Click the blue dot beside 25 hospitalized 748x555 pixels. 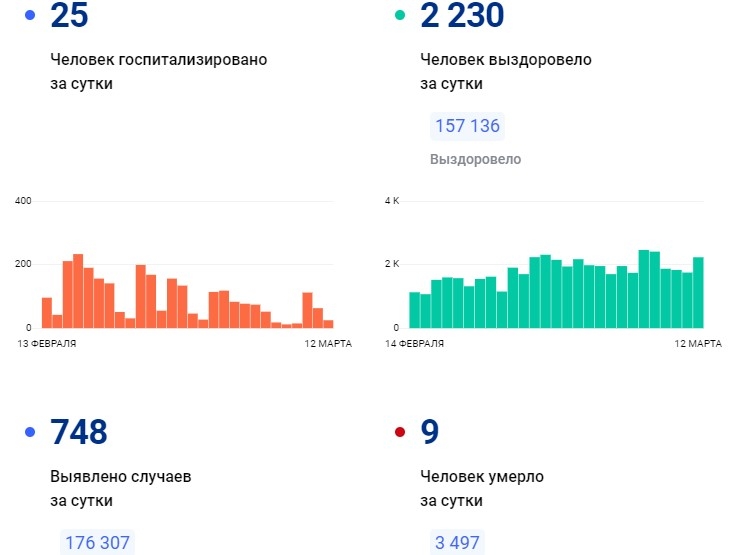[30, 16]
